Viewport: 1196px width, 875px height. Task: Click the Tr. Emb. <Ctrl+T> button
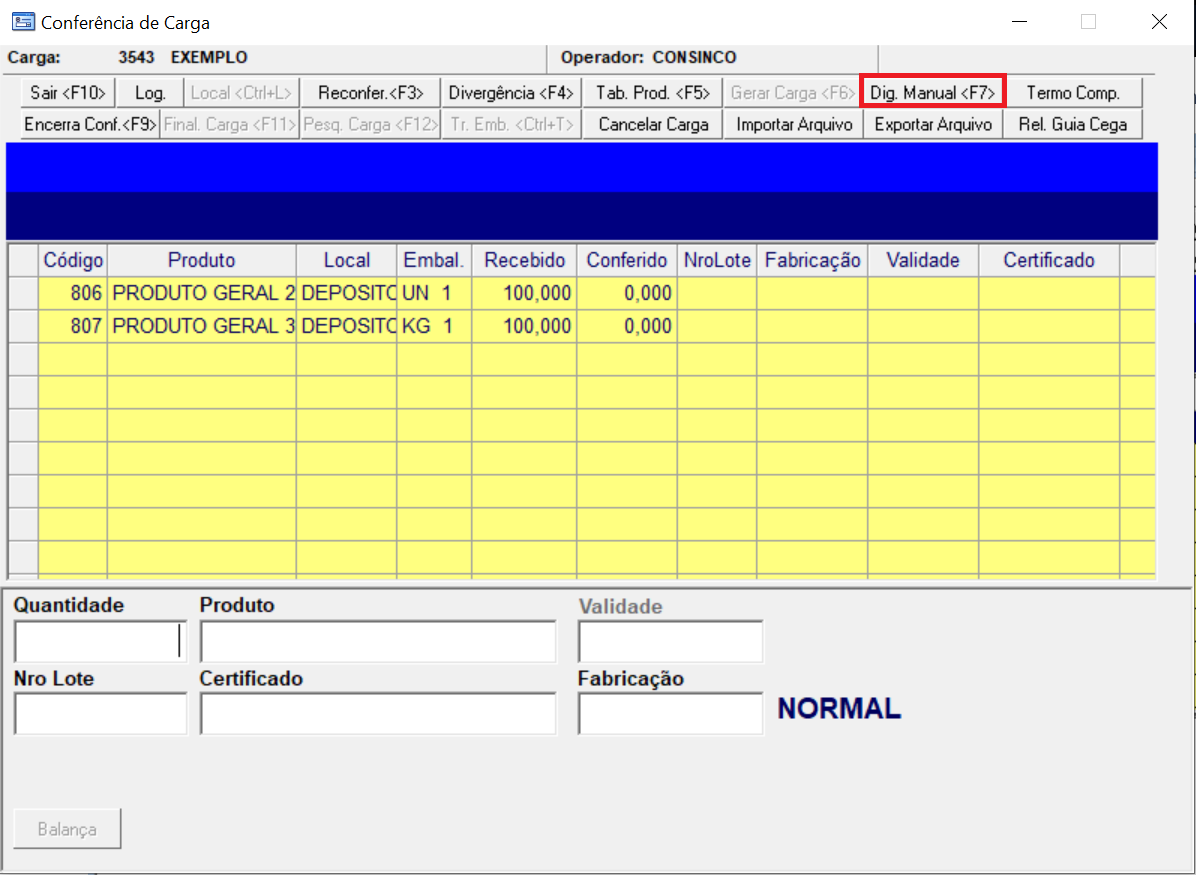511,124
